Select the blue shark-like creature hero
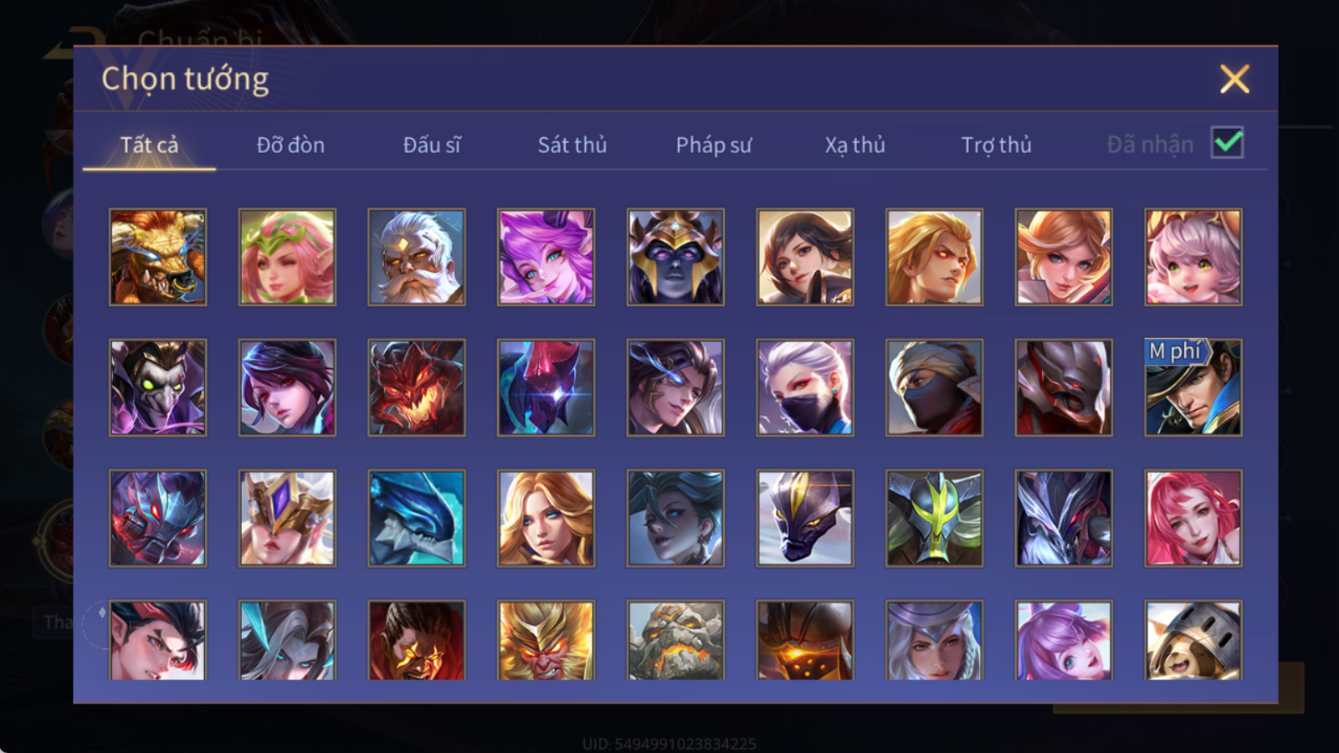 416,518
